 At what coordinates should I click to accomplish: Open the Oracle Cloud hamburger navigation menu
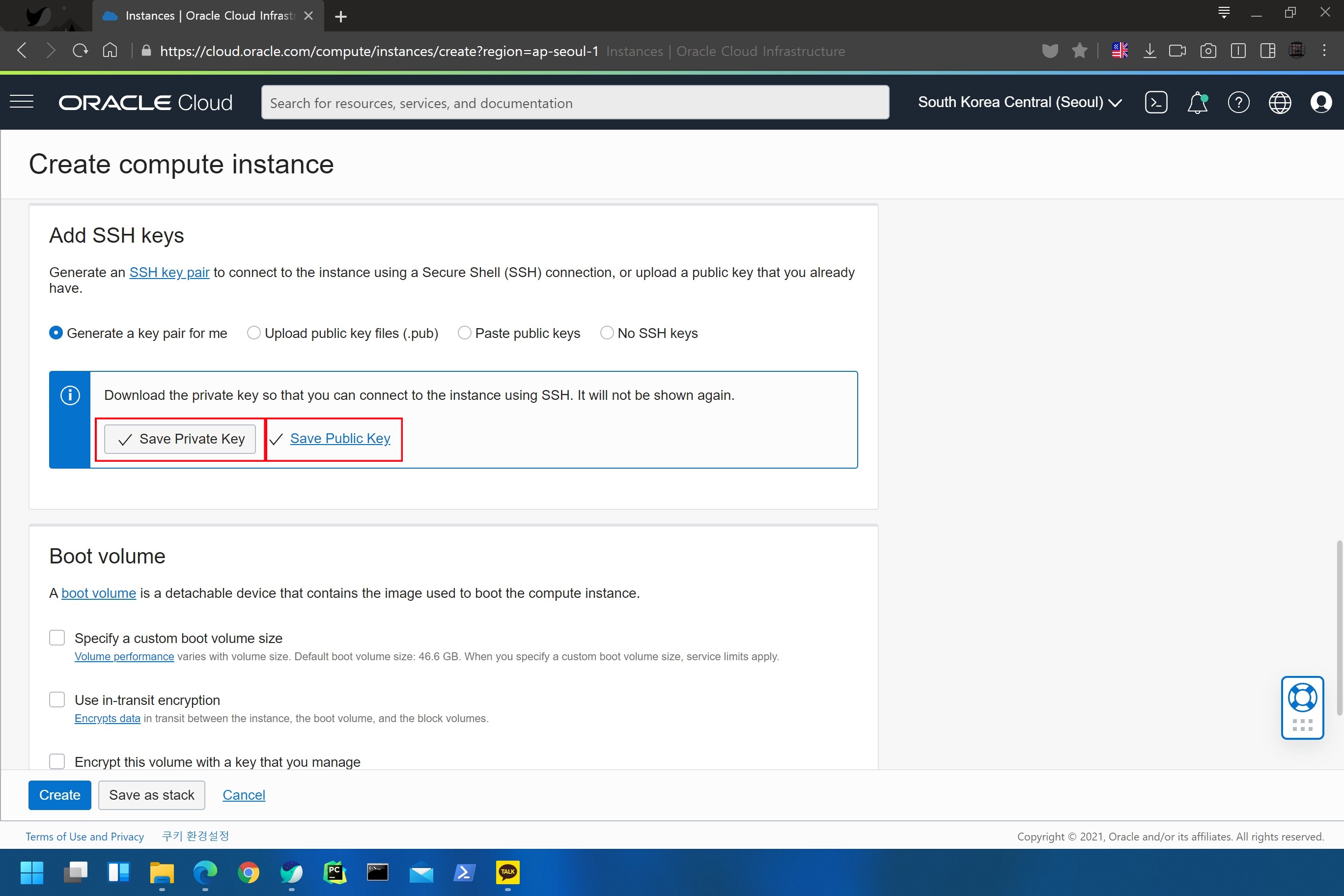click(x=22, y=102)
